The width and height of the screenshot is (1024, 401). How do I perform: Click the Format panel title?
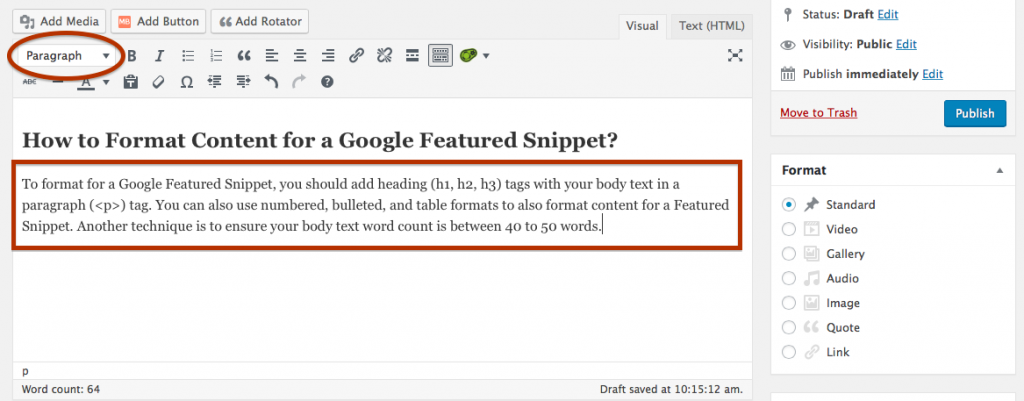coord(803,170)
